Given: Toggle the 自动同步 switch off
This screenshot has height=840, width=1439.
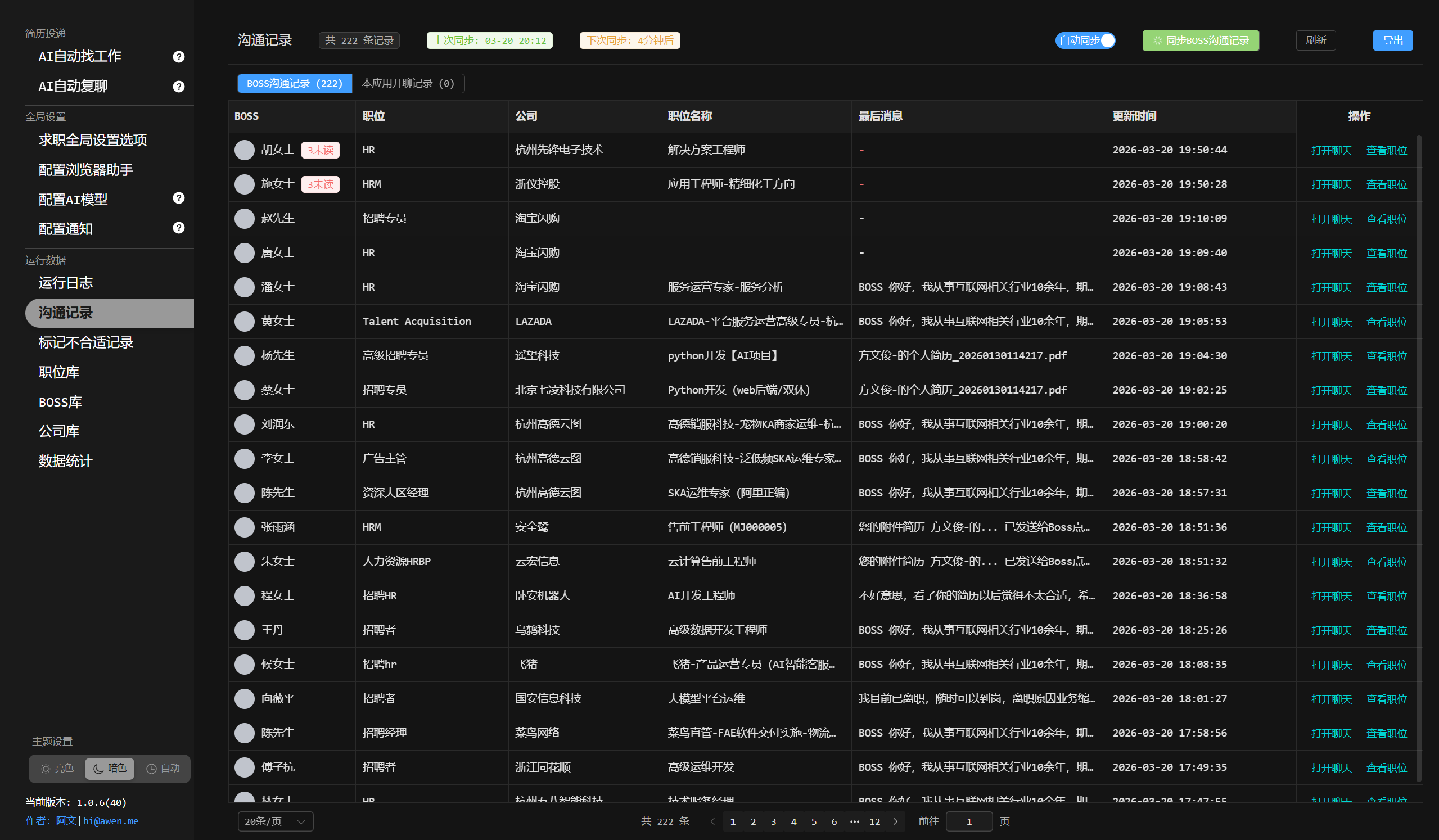Looking at the screenshot, I should coord(1085,40).
